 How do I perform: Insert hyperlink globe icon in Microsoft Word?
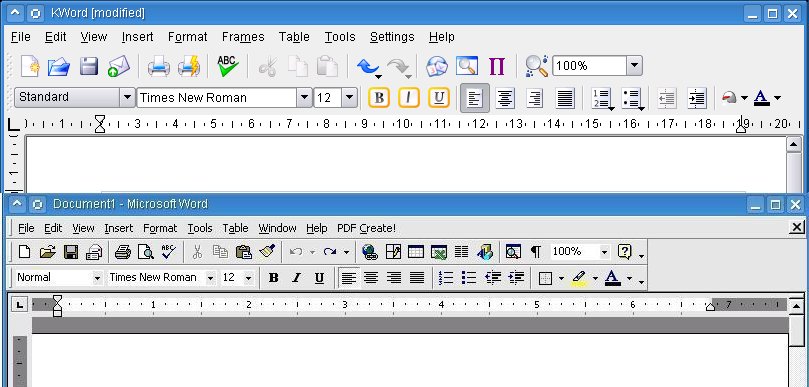(x=370, y=252)
